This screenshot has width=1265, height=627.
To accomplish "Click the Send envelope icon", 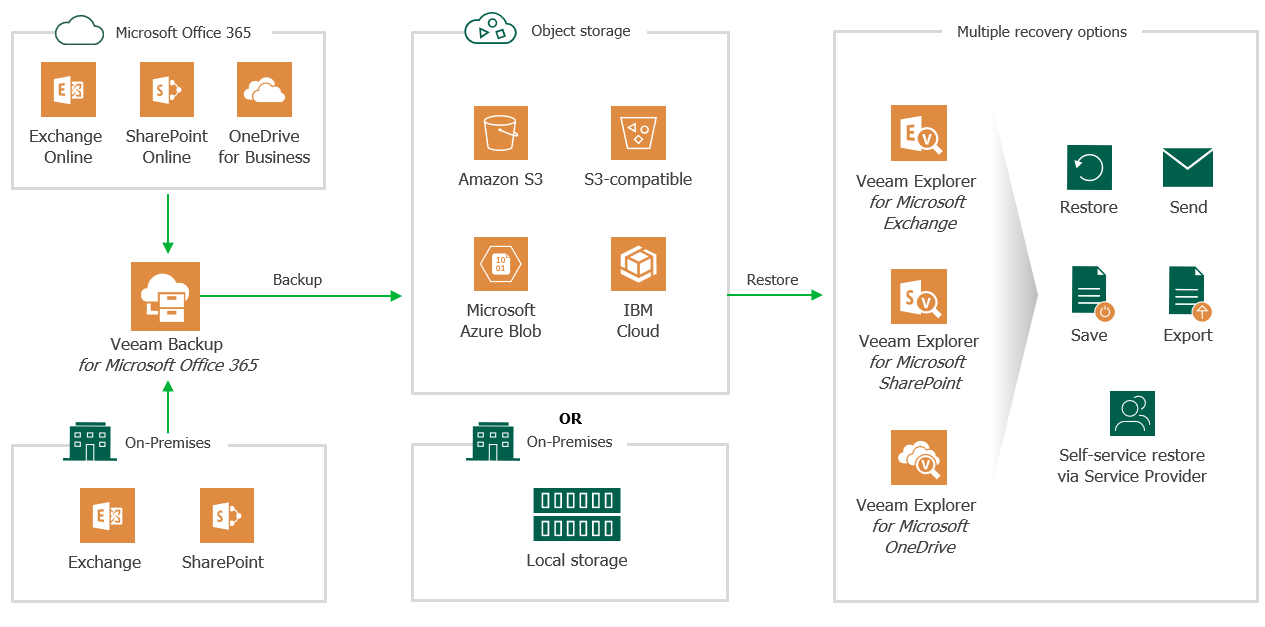I will [1188, 167].
